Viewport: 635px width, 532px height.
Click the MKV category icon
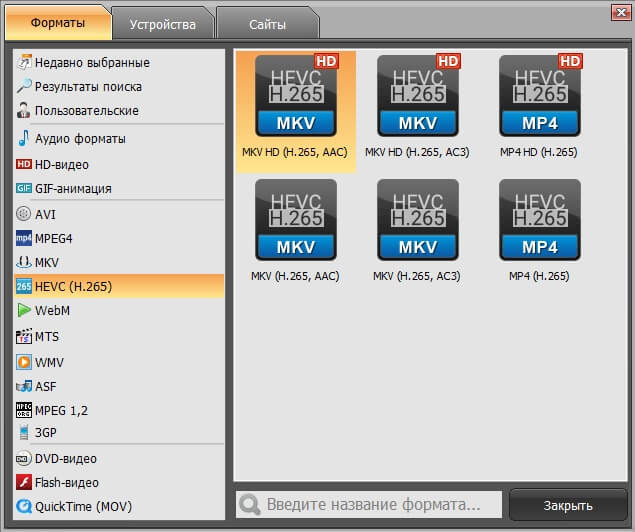click(x=24, y=262)
